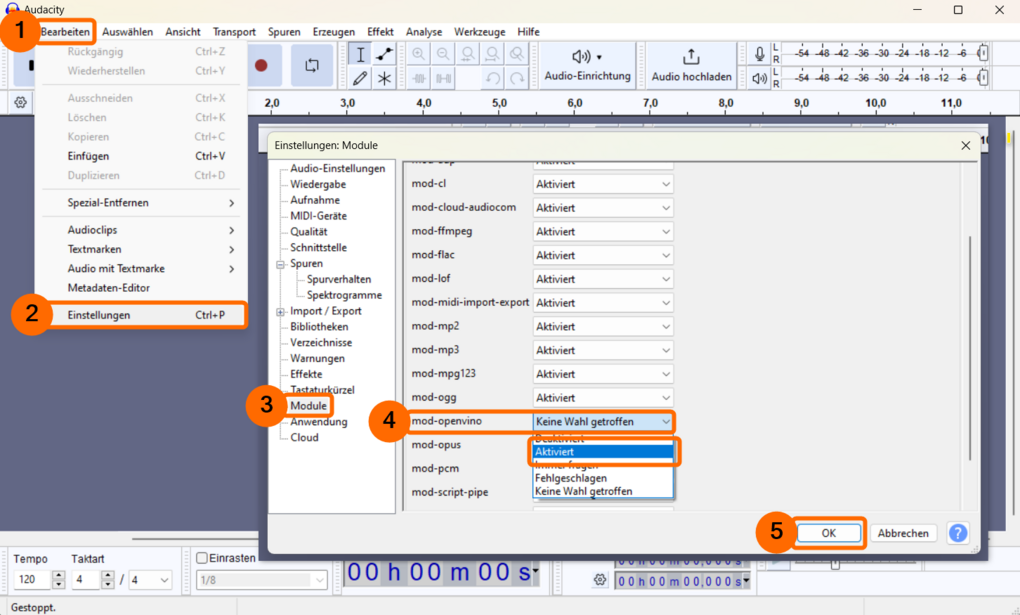Open Audio-Einrichtung speaker button
Image resolution: width=1020 pixels, height=615 pixels.
click(x=587, y=65)
